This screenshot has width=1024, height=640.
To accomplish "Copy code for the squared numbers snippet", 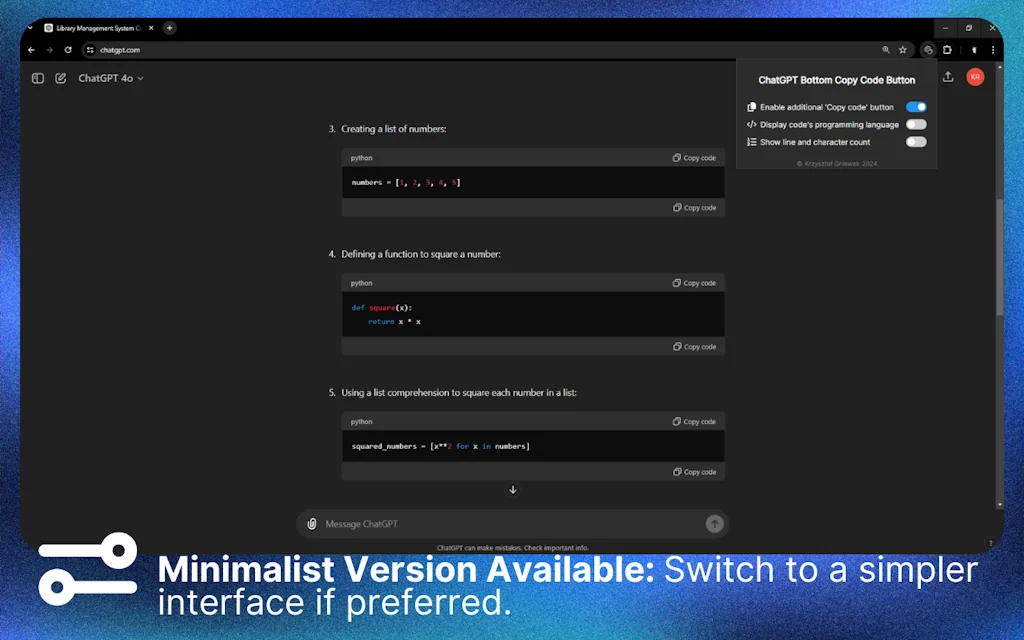I will (x=694, y=421).
